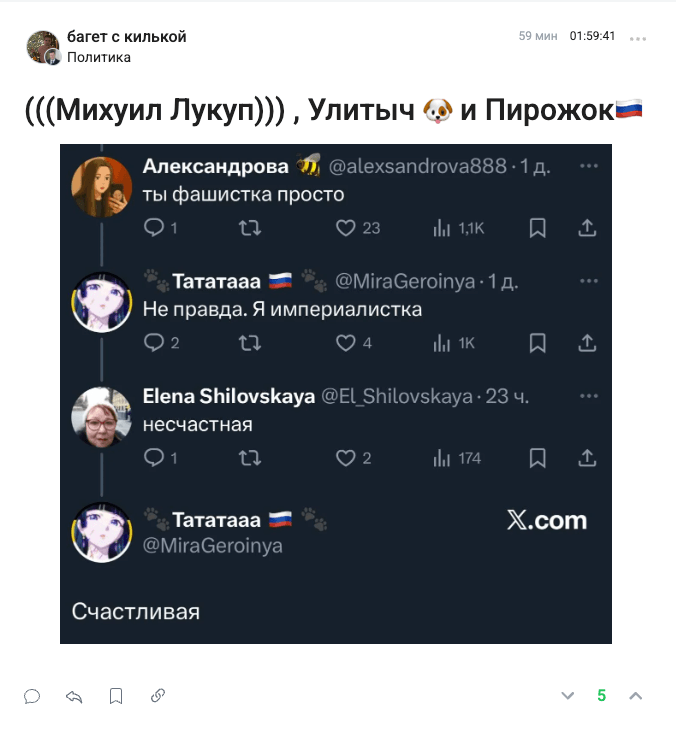This screenshot has width=676, height=729.
Task: Click the post author avatar
Action: 43,47
